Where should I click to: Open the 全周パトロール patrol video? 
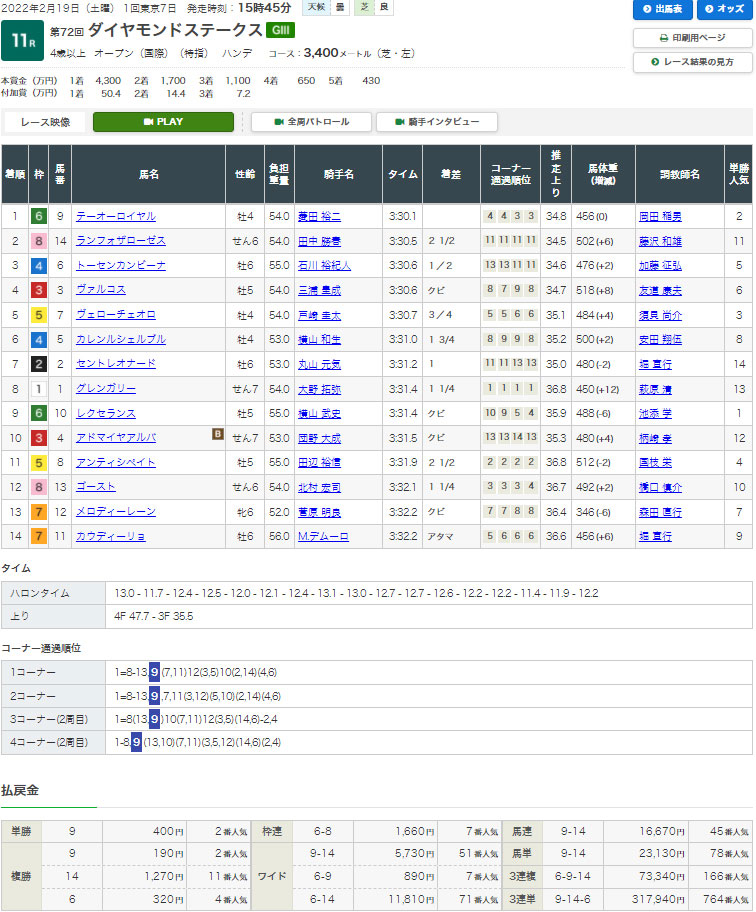[310, 122]
